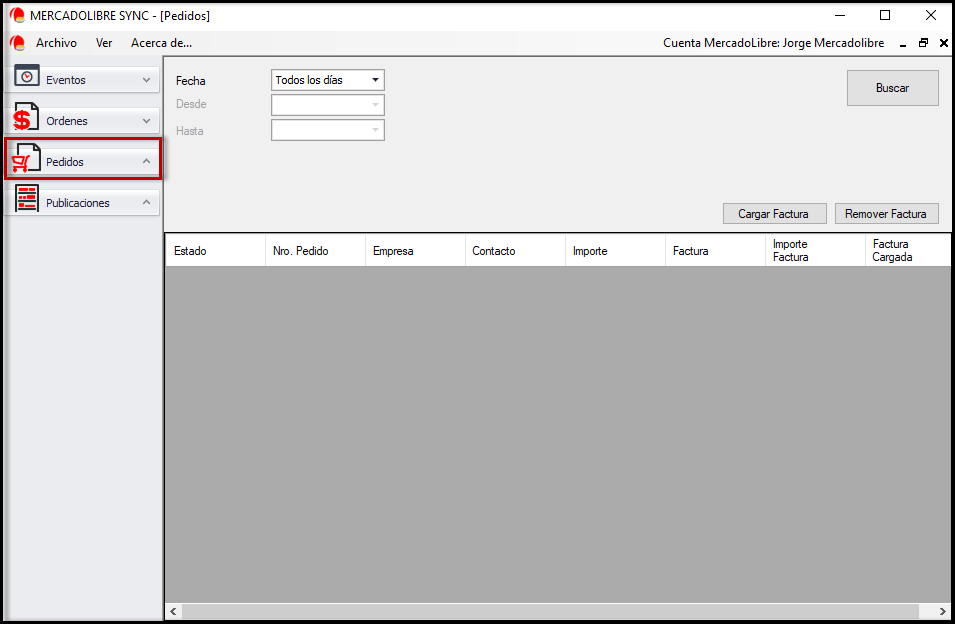Sort by the Importe column header
This screenshot has width=955, height=624.
coord(615,250)
